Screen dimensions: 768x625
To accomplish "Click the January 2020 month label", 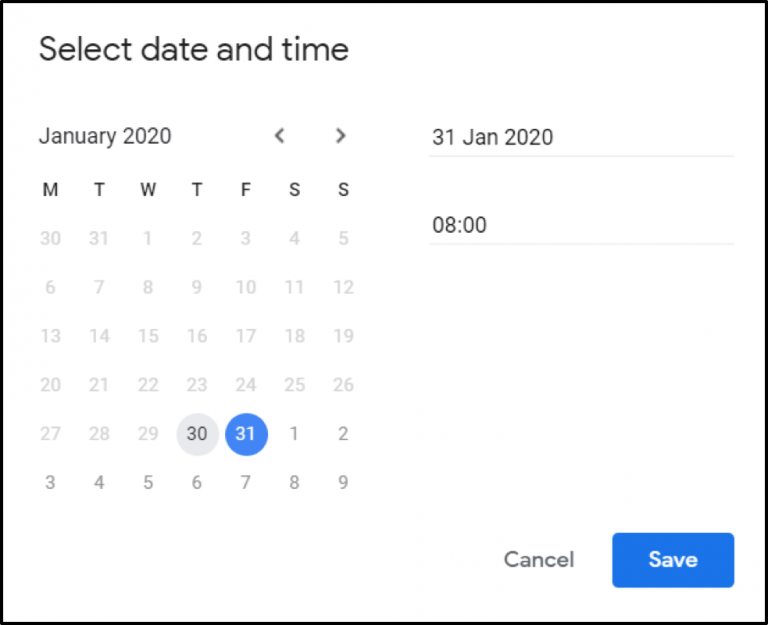I will click(105, 136).
